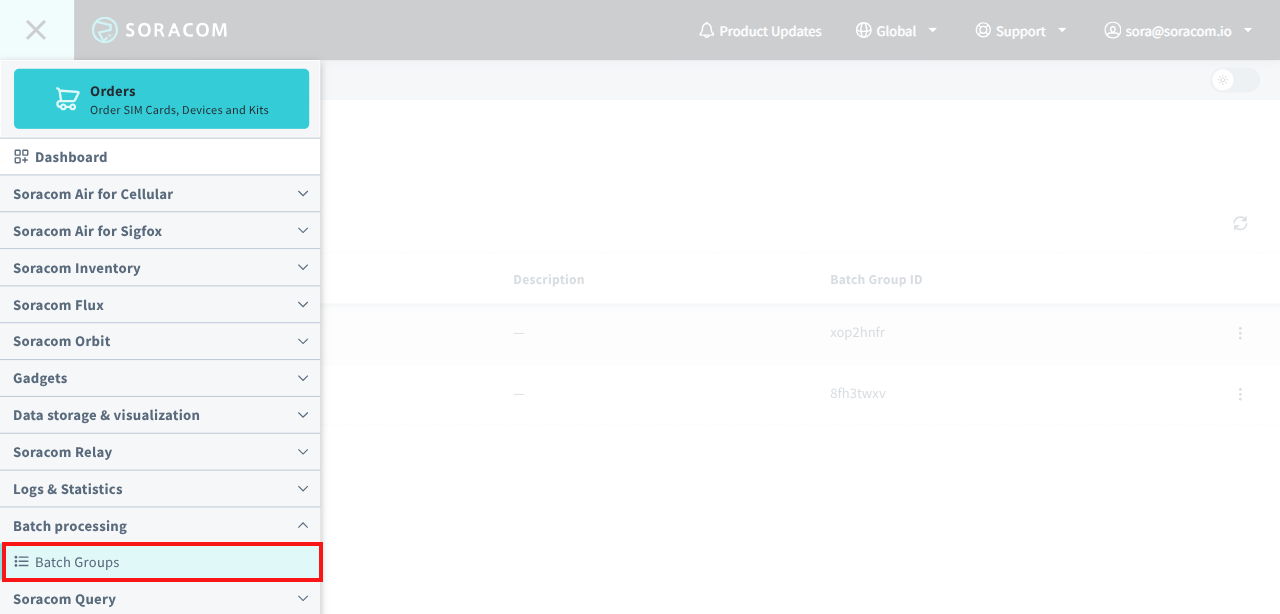Open the Dashboard from the sidebar
The width and height of the screenshot is (1280, 614).
(x=70, y=156)
